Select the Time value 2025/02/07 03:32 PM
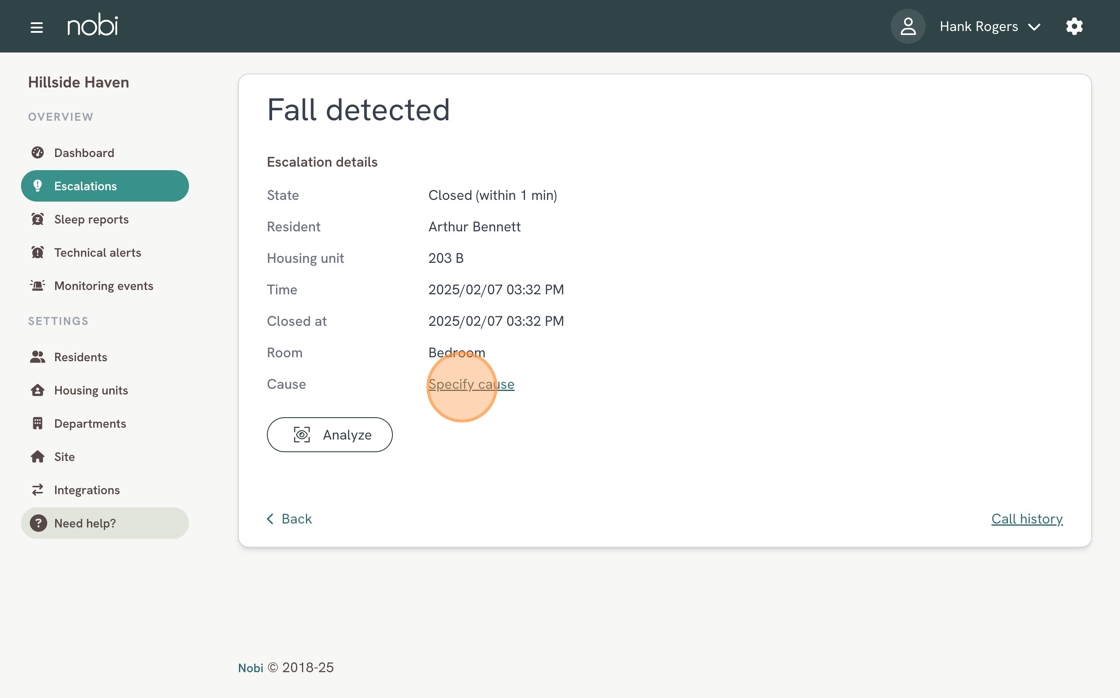The height and width of the screenshot is (698, 1120). (x=496, y=289)
